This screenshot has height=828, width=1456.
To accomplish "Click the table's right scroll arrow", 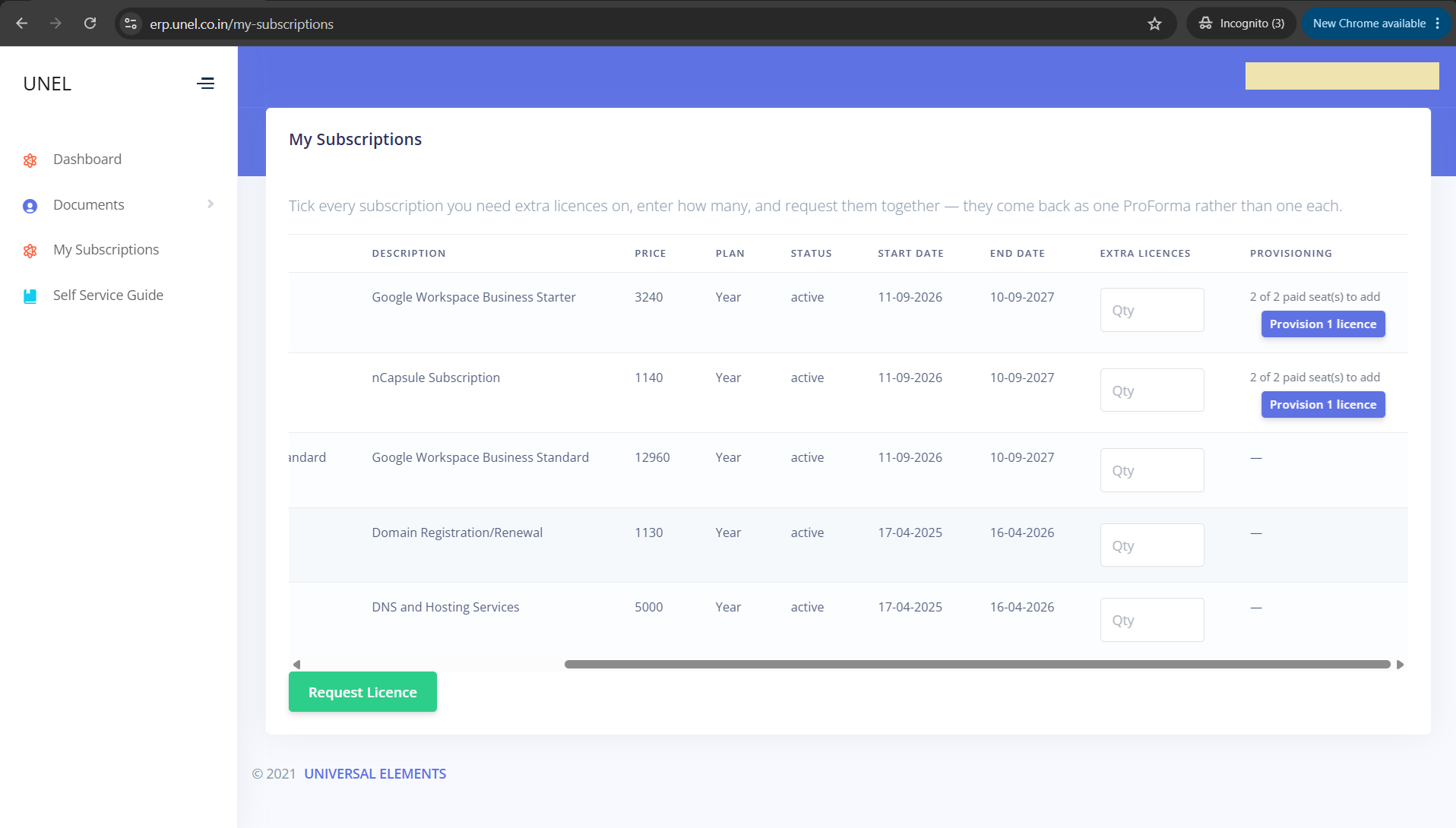I will point(1400,665).
